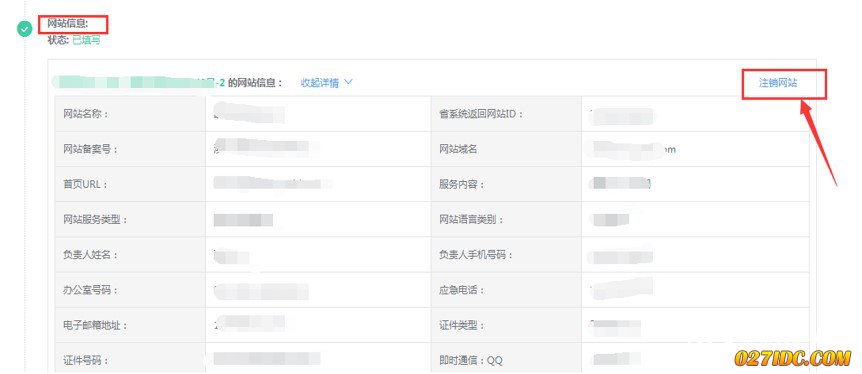
Task: Collapse details via 收起详情 chevron
Action: click(348, 82)
